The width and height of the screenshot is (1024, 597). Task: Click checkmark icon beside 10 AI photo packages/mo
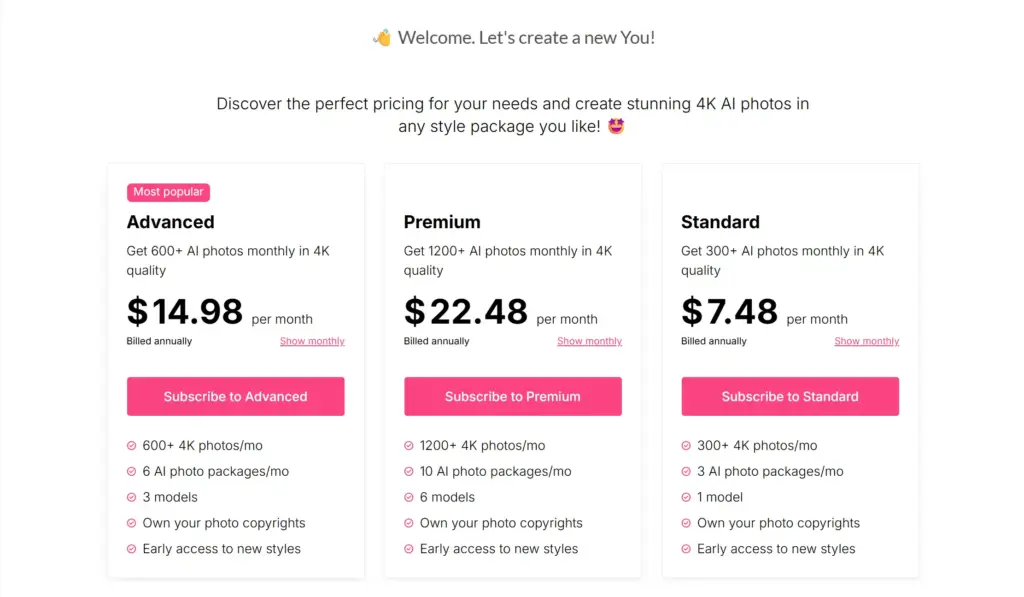point(409,472)
